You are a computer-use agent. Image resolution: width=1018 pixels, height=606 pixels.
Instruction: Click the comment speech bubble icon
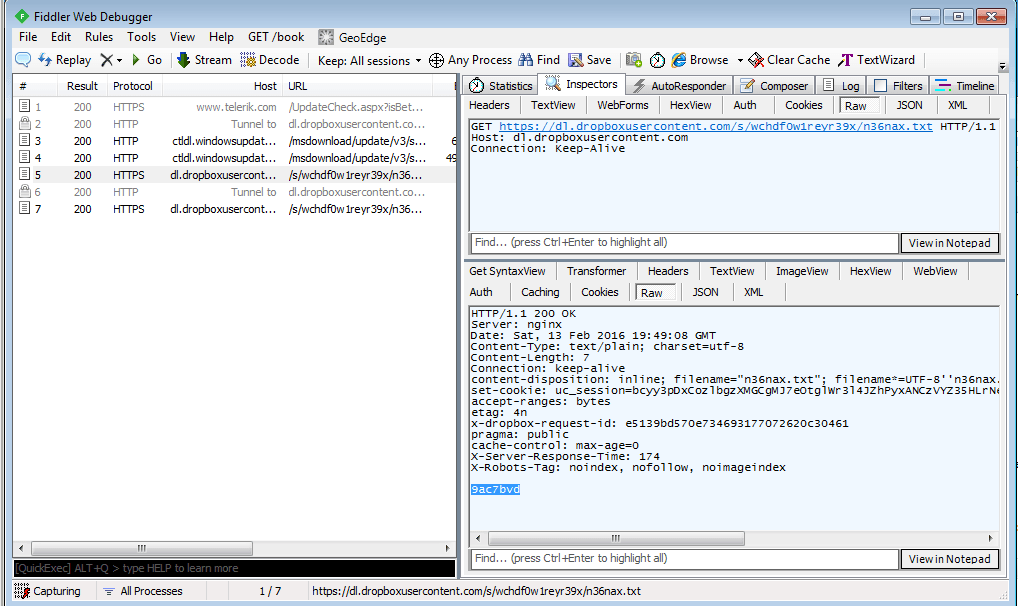[x=23, y=60]
